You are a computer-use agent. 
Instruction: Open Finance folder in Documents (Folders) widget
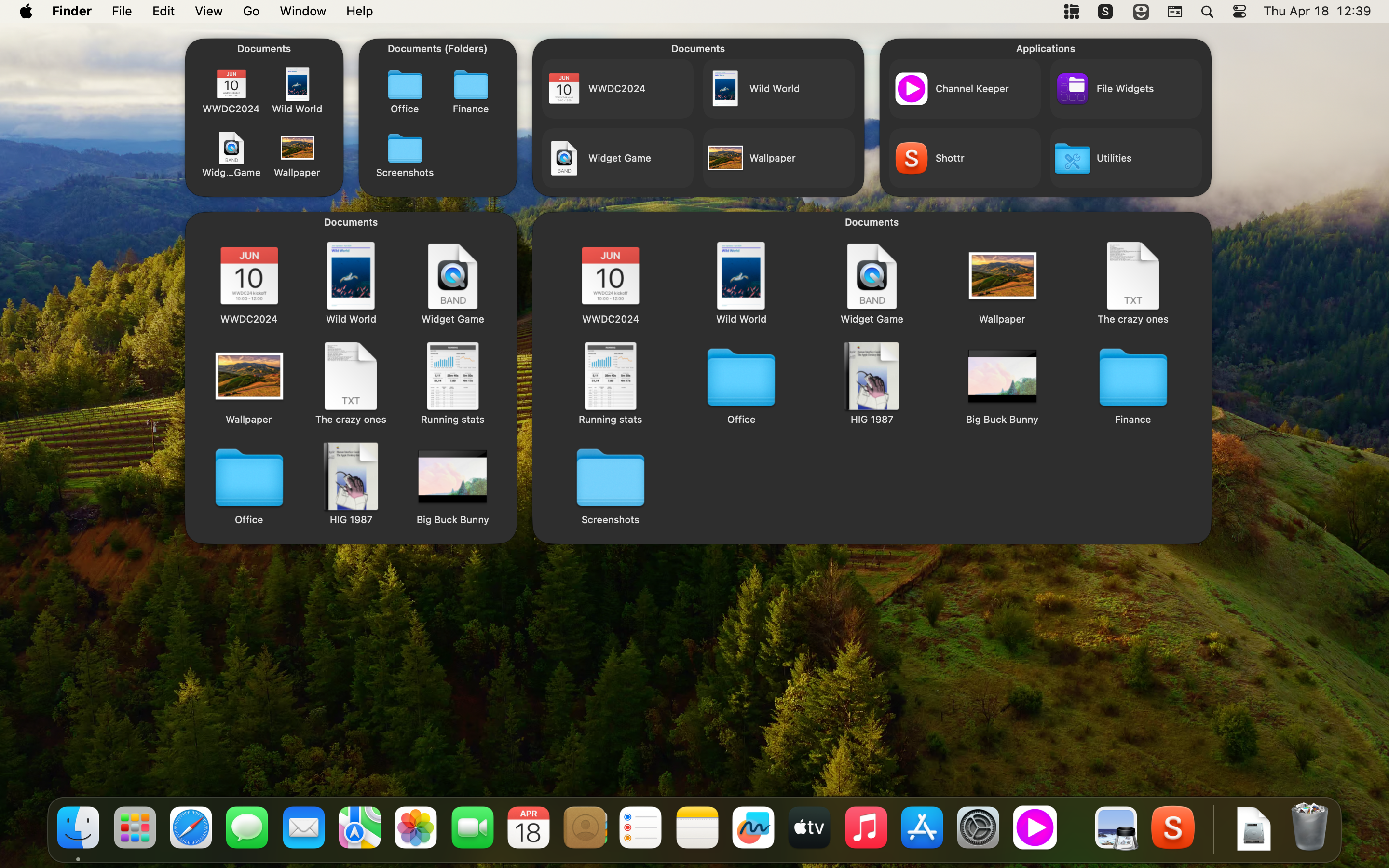(471, 92)
